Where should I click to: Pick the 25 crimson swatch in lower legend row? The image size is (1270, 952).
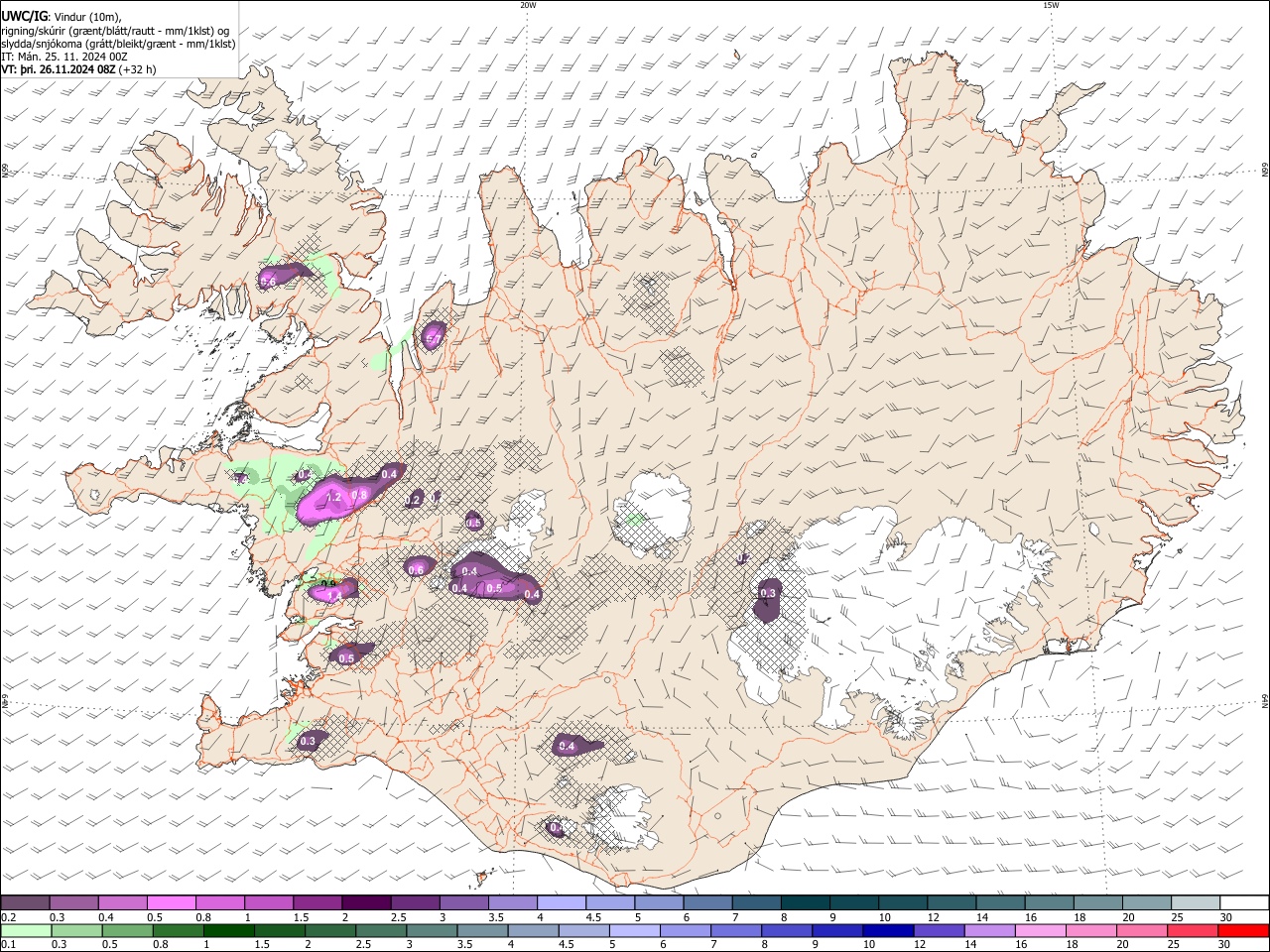pyautogui.click(x=1193, y=930)
